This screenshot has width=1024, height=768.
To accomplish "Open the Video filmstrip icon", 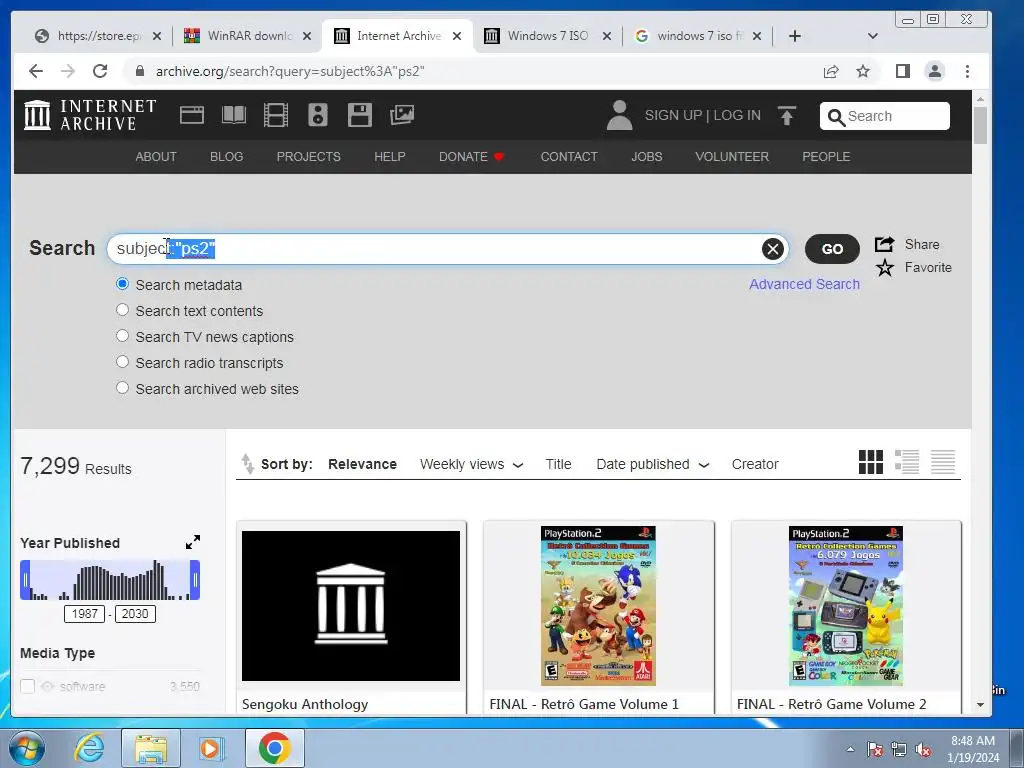I will pos(276,115).
